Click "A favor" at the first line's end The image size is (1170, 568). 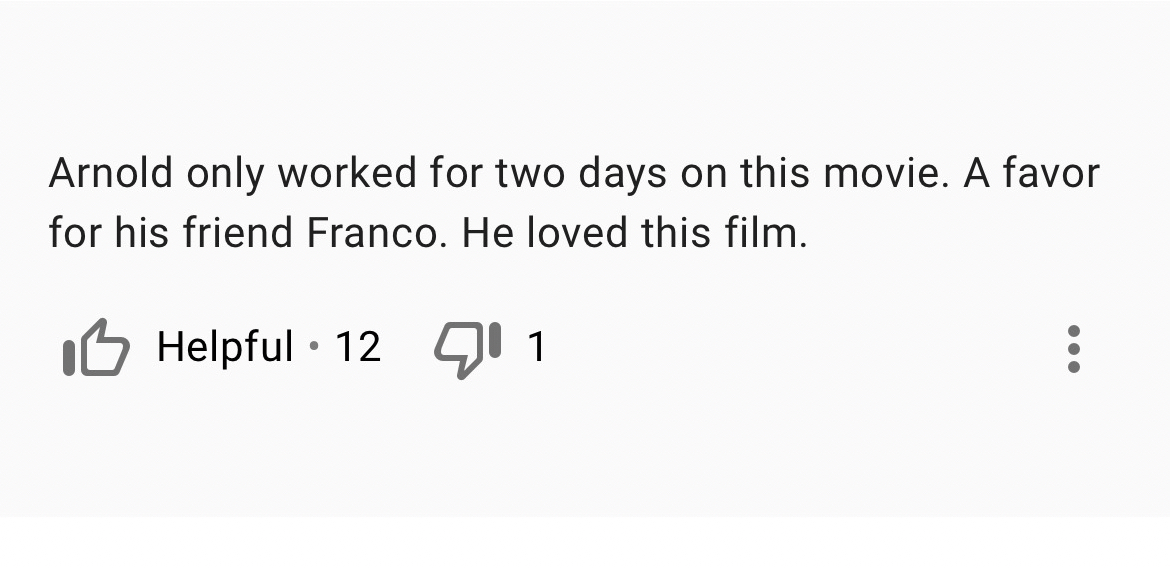point(1031,174)
